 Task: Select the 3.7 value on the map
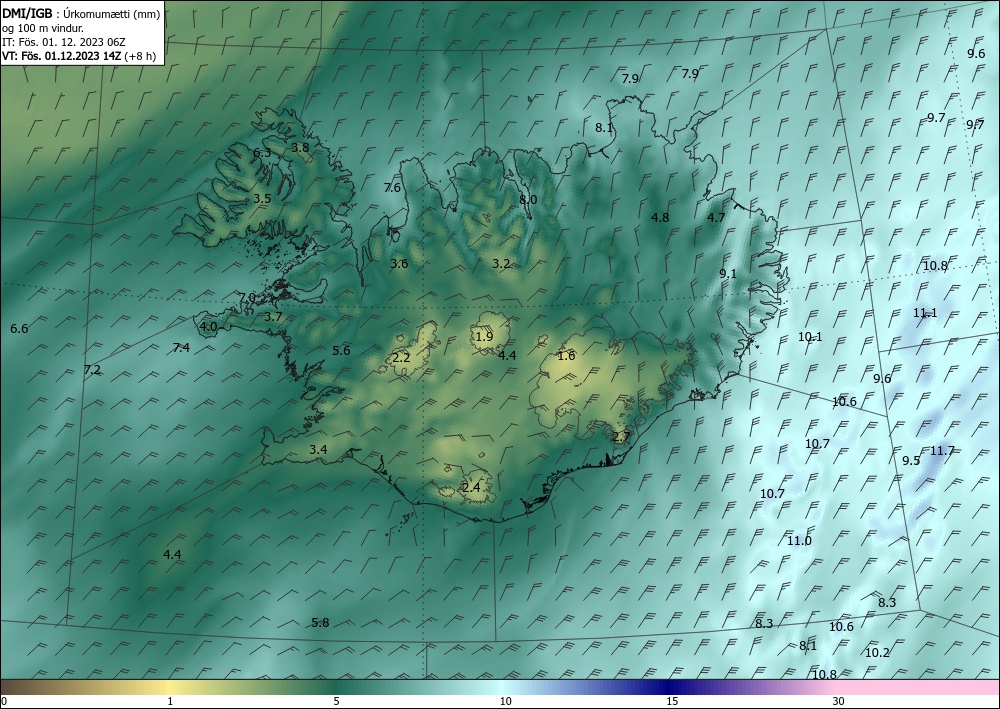pos(273,316)
